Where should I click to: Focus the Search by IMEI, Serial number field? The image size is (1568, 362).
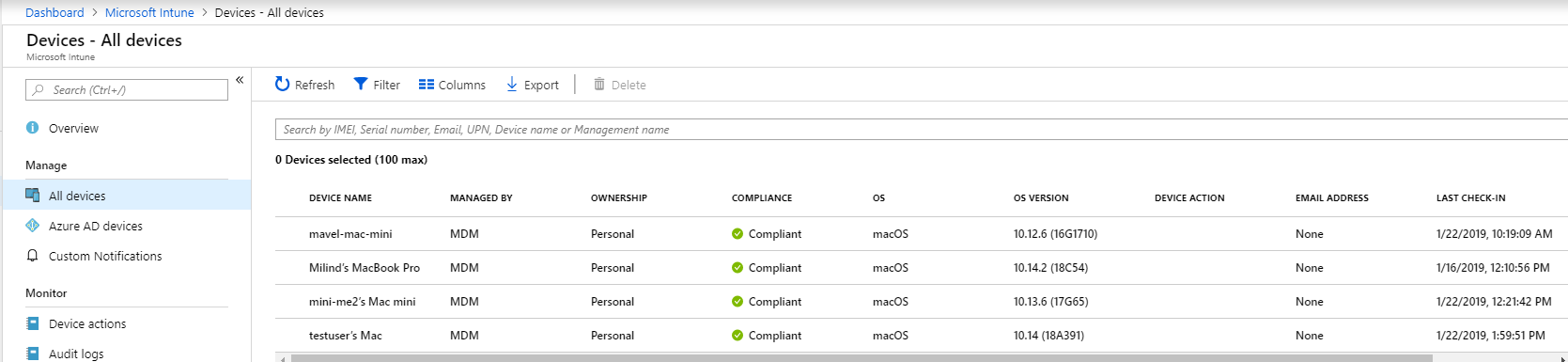(921, 130)
